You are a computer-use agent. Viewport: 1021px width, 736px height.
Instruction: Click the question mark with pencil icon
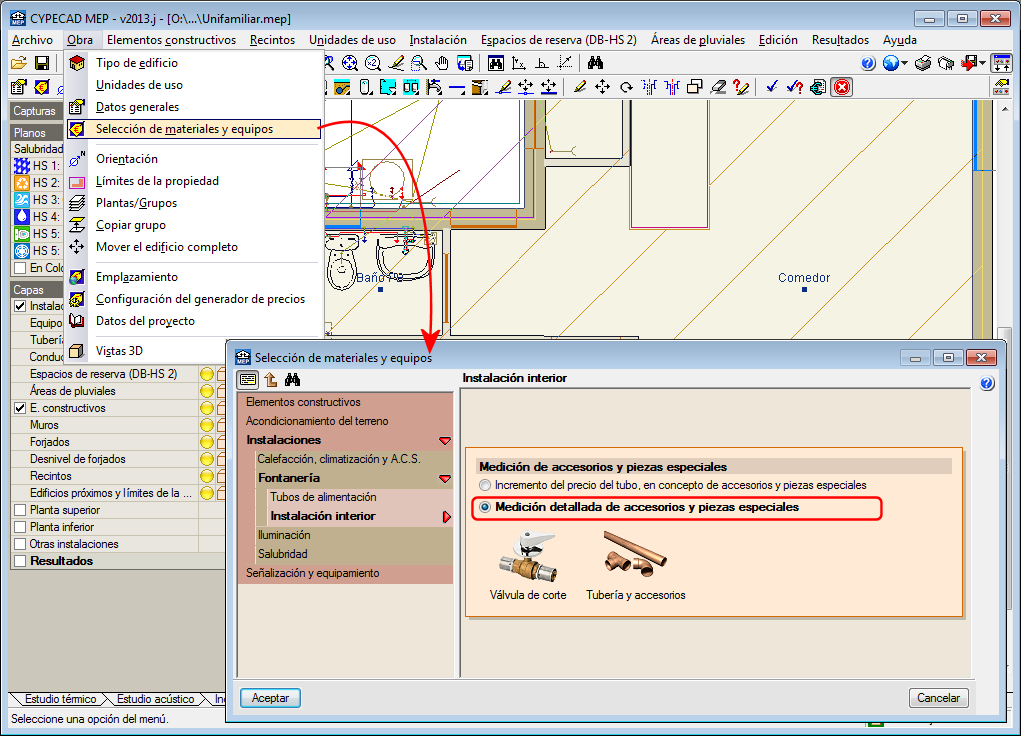[x=741, y=87]
